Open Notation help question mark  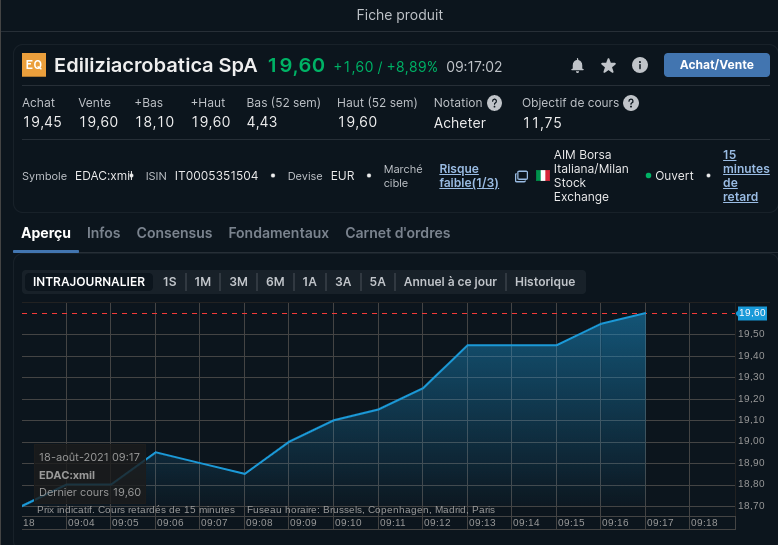(x=494, y=103)
